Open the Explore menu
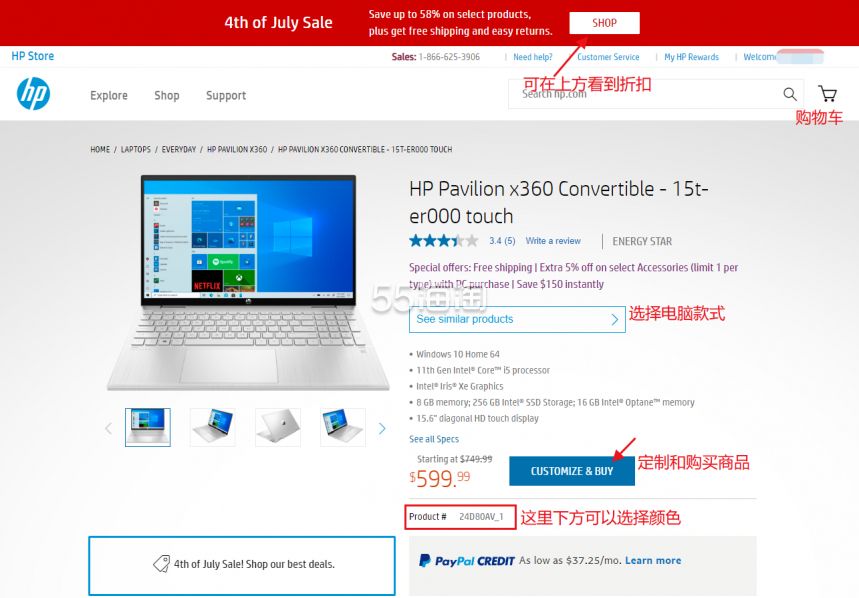 (109, 95)
